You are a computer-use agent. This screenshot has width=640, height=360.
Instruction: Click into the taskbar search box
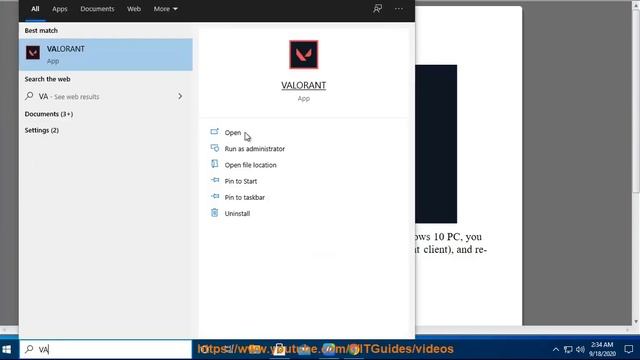[106, 349]
